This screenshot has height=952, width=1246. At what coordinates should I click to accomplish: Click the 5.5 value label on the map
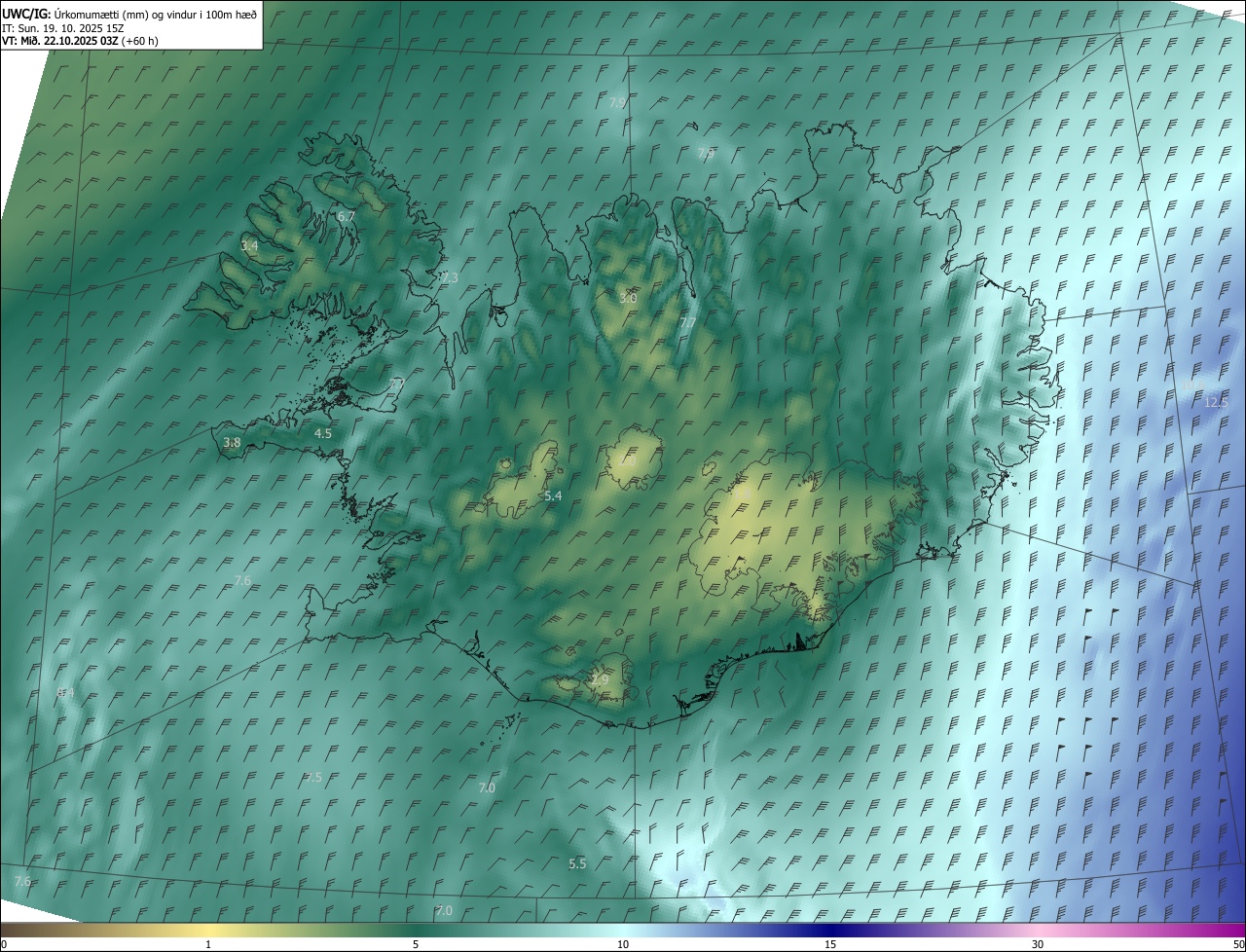[x=577, y=863]
